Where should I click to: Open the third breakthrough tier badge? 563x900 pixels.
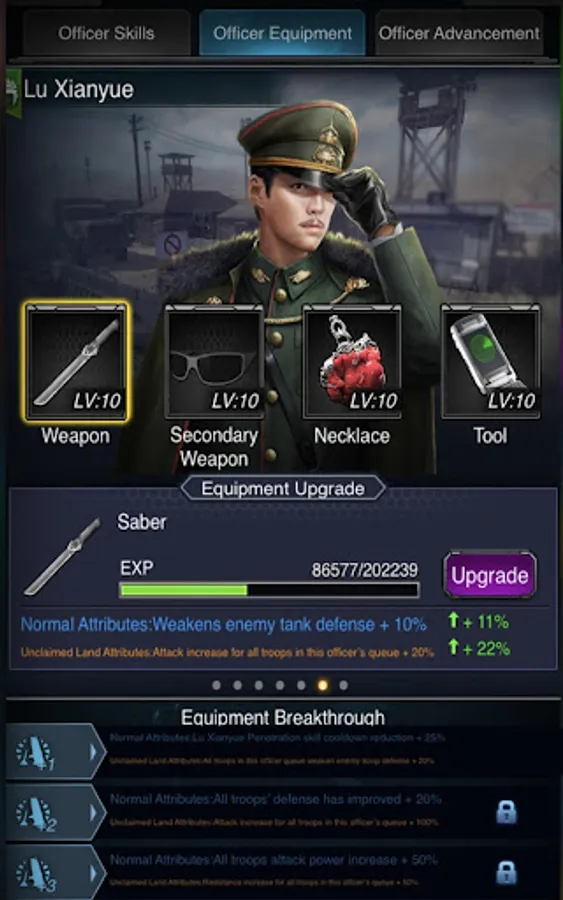[36, 874]
